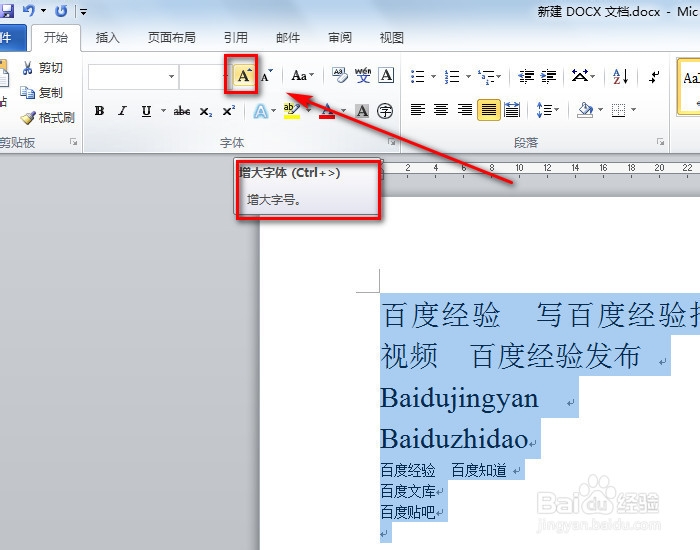The width and height of the screenshot is (700, 550).
Task: Click the Numbering list icon
Action: pyautogui.click(x=452, y=76)
